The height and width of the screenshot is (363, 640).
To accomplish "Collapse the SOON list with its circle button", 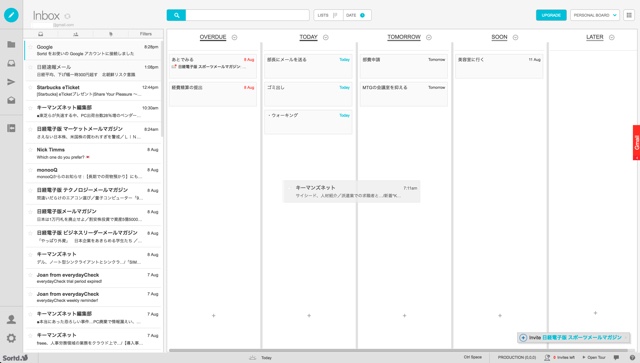I will click(516, 37).
